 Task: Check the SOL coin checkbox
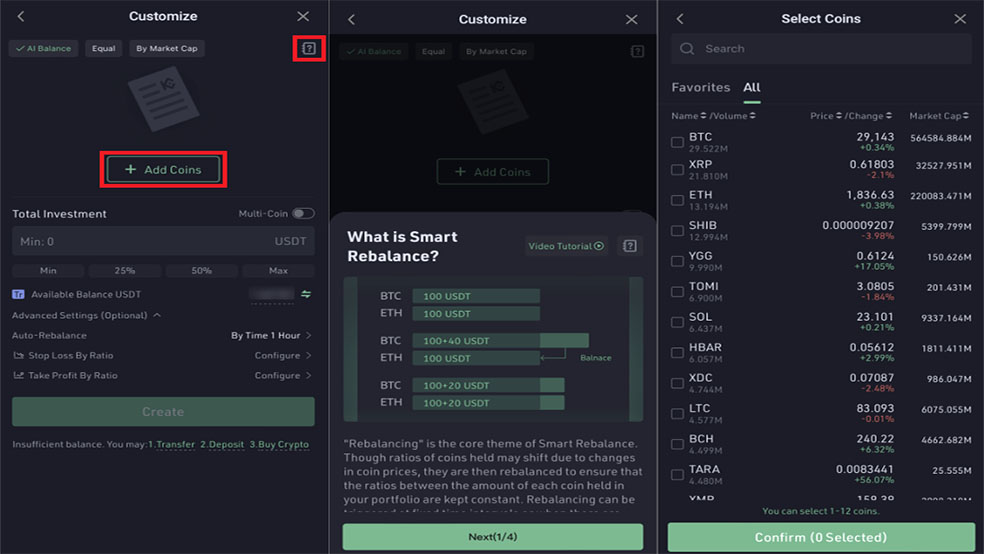[x=677, y=322]
